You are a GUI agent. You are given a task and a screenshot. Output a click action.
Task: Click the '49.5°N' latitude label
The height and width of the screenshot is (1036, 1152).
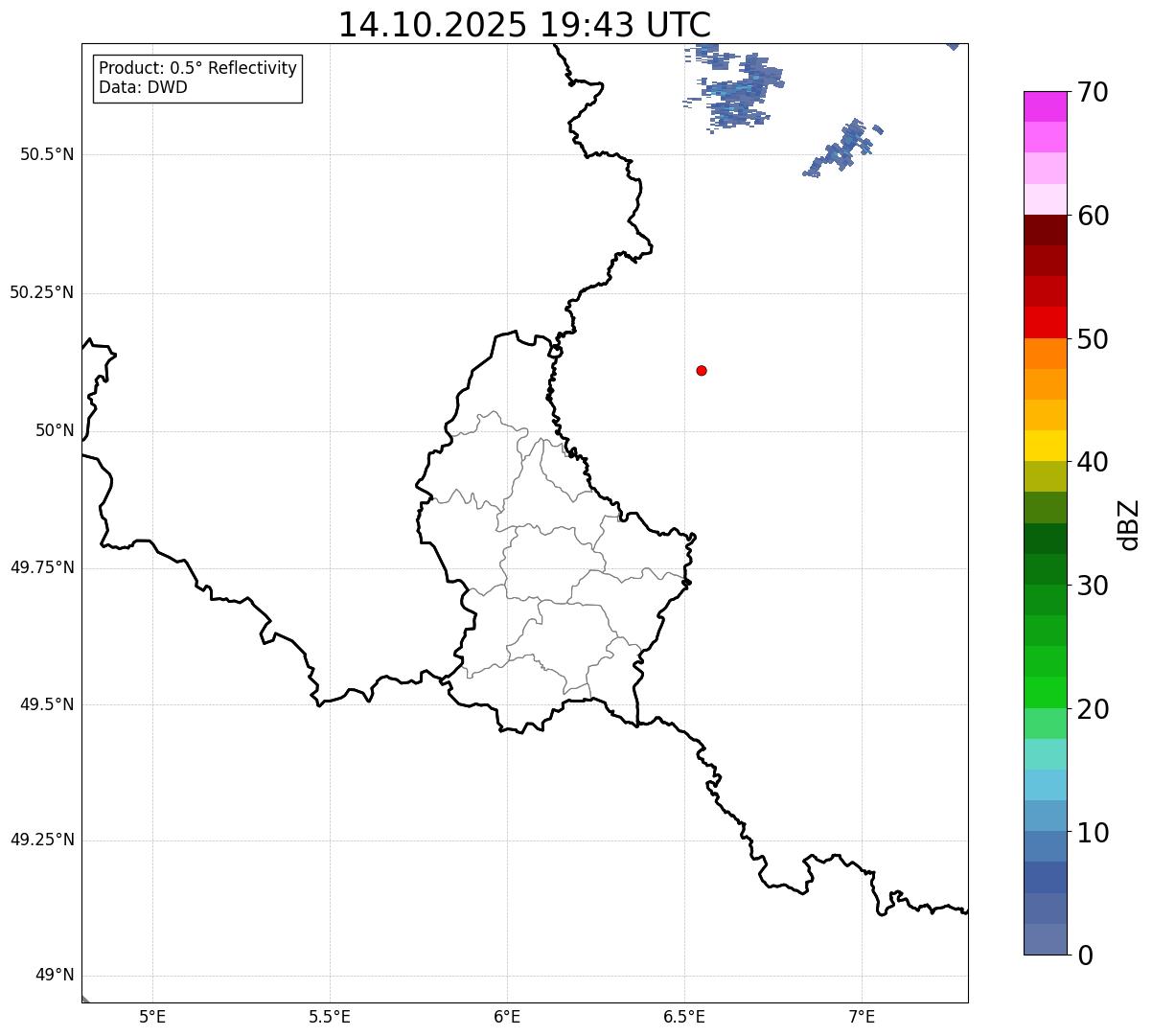tap(47, 704)
